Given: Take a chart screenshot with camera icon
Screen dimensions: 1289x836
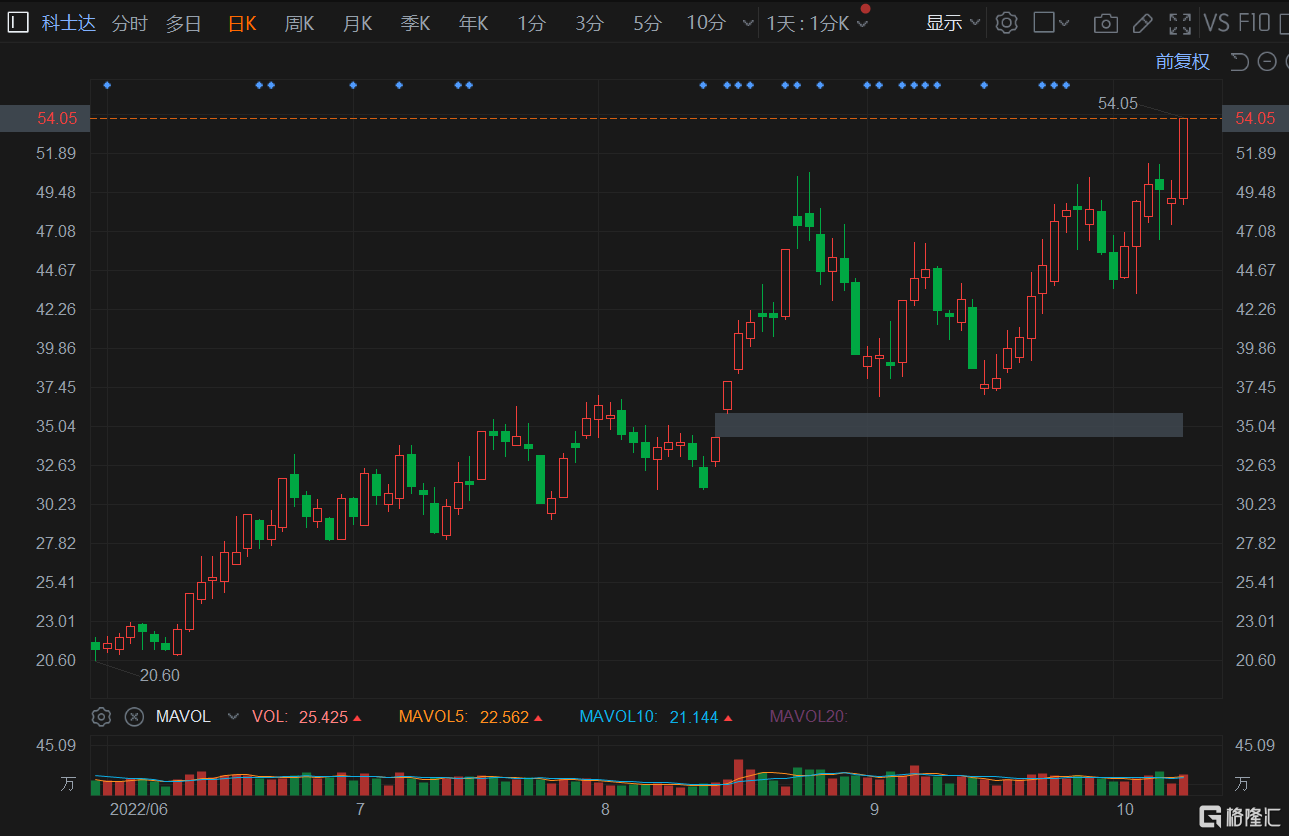Looking at the screenshot, I should tap(1105, 23).
